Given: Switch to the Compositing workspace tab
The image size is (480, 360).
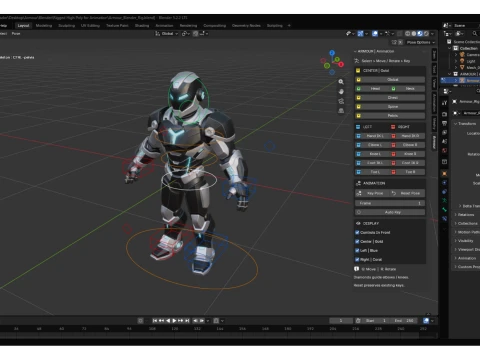Looking at the screenshot, I should 215,26.
